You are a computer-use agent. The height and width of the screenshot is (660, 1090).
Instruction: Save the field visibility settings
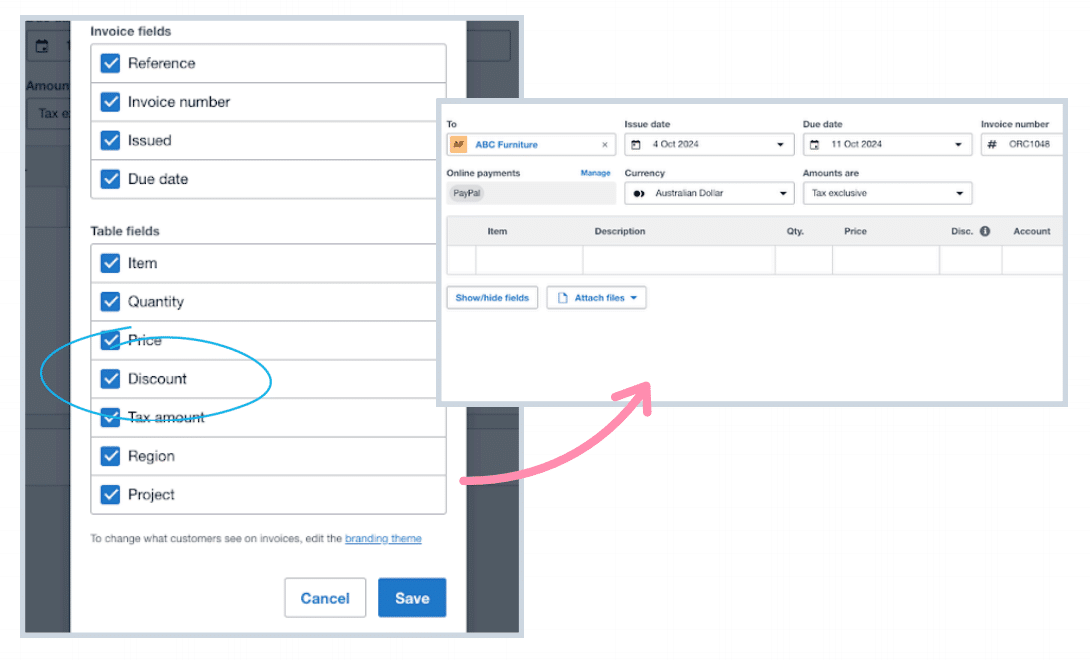pyautogui.click(x=412, y=598)
